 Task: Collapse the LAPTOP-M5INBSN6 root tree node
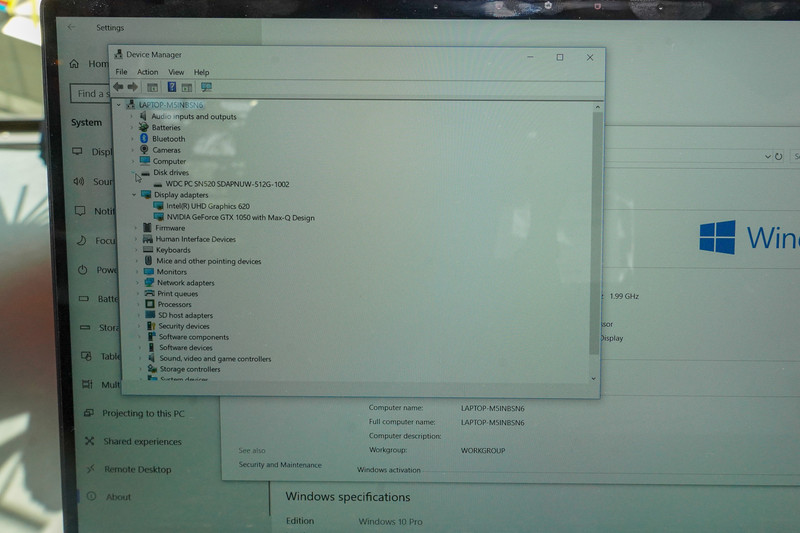(x=119, y=105)
